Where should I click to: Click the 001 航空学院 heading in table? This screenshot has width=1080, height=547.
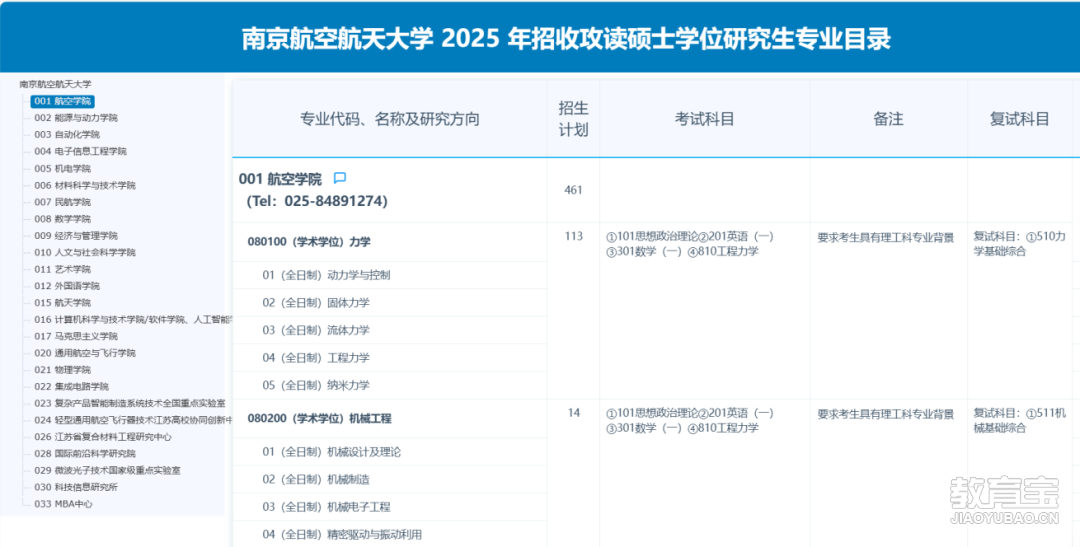coord(280,179)
